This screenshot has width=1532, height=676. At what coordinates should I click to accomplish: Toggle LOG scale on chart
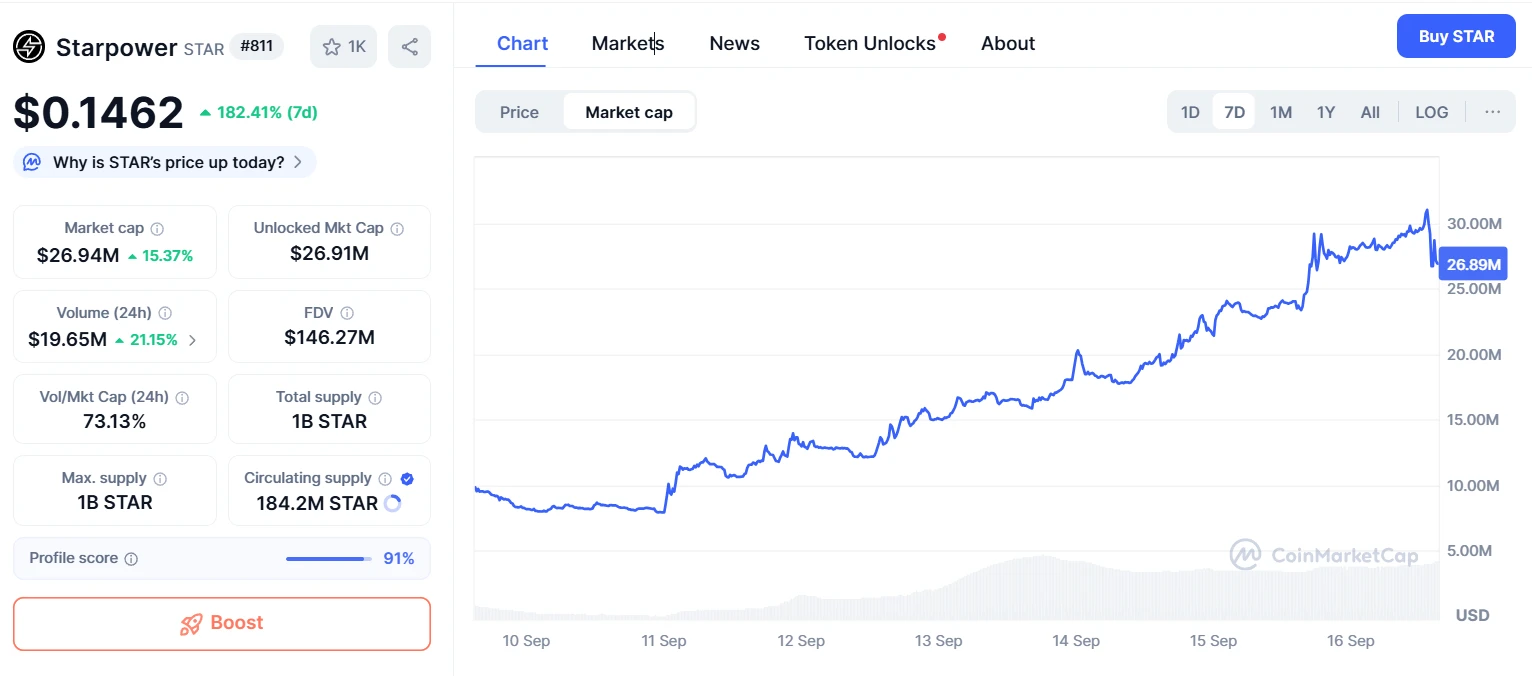point(1431,112)
